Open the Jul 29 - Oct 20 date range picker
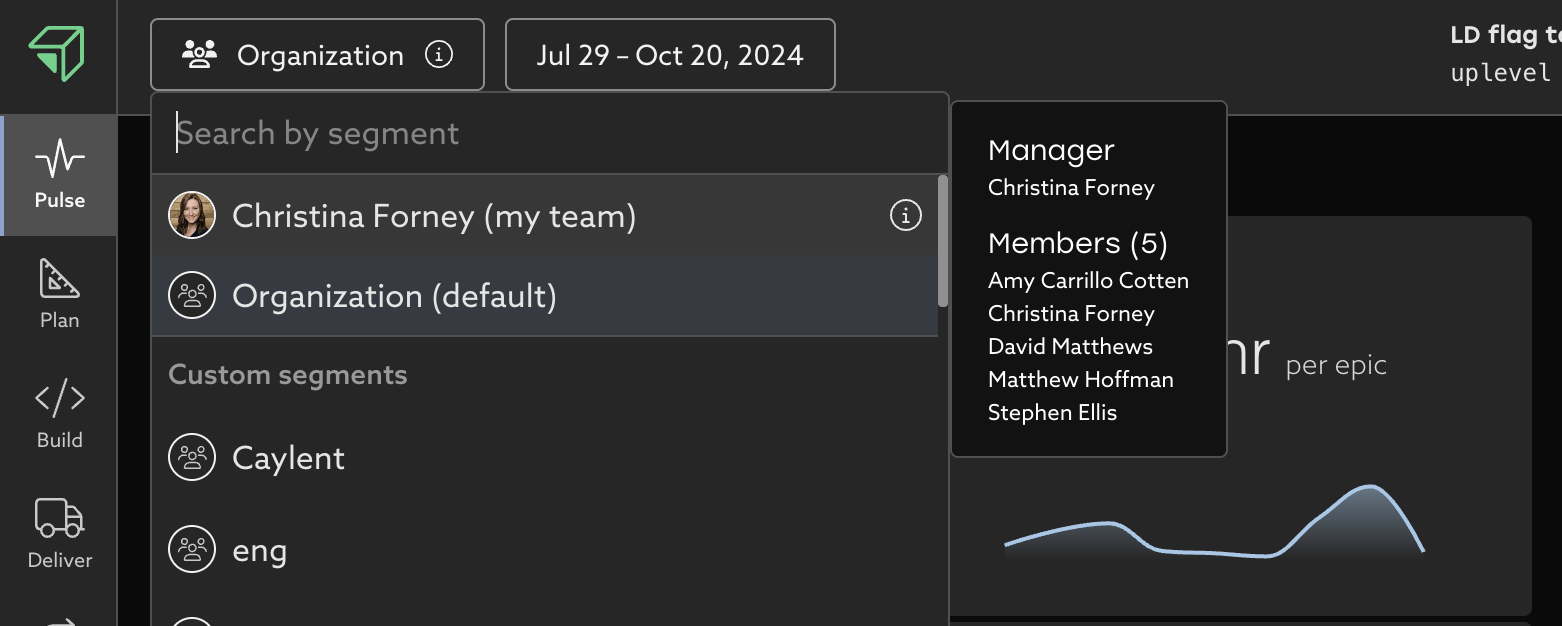The image size is (1562, 626). click(670, 55)
